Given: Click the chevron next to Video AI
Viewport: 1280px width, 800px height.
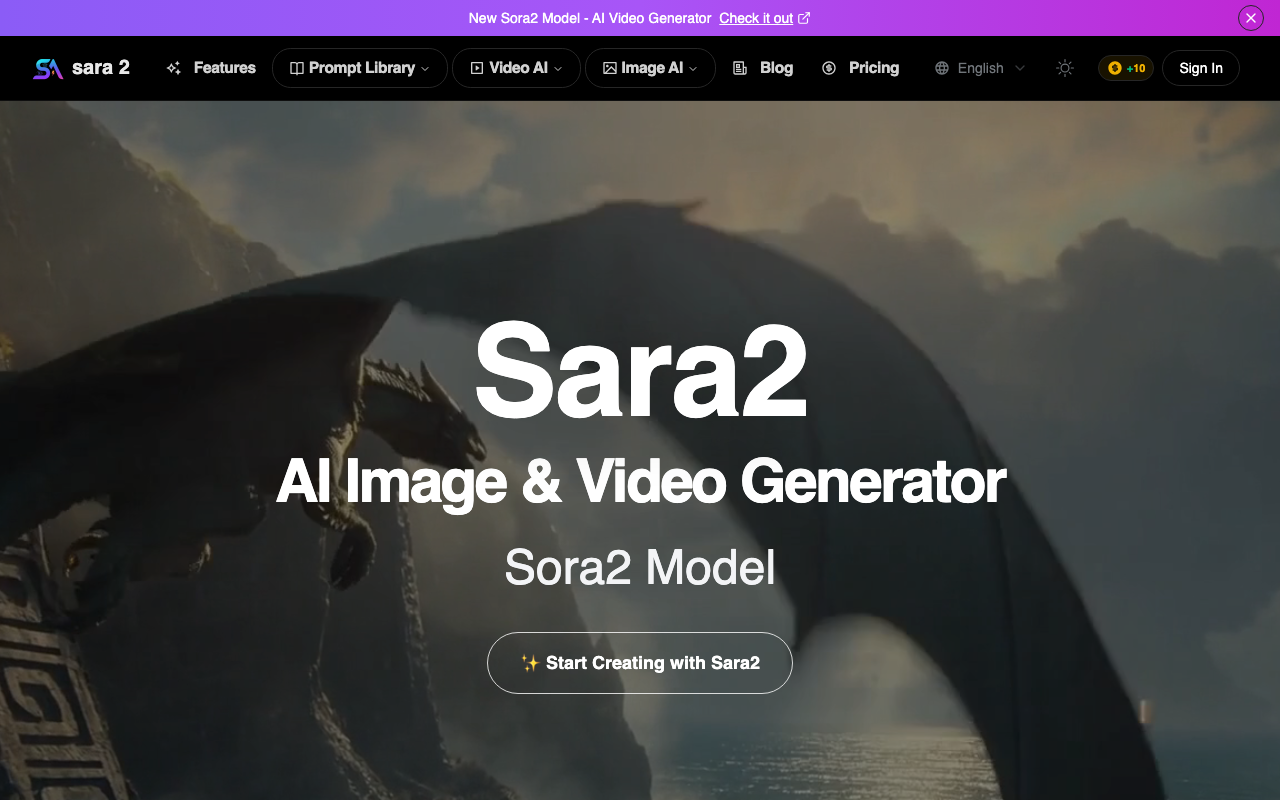Looking at the screenshot, I should point(558,69).
